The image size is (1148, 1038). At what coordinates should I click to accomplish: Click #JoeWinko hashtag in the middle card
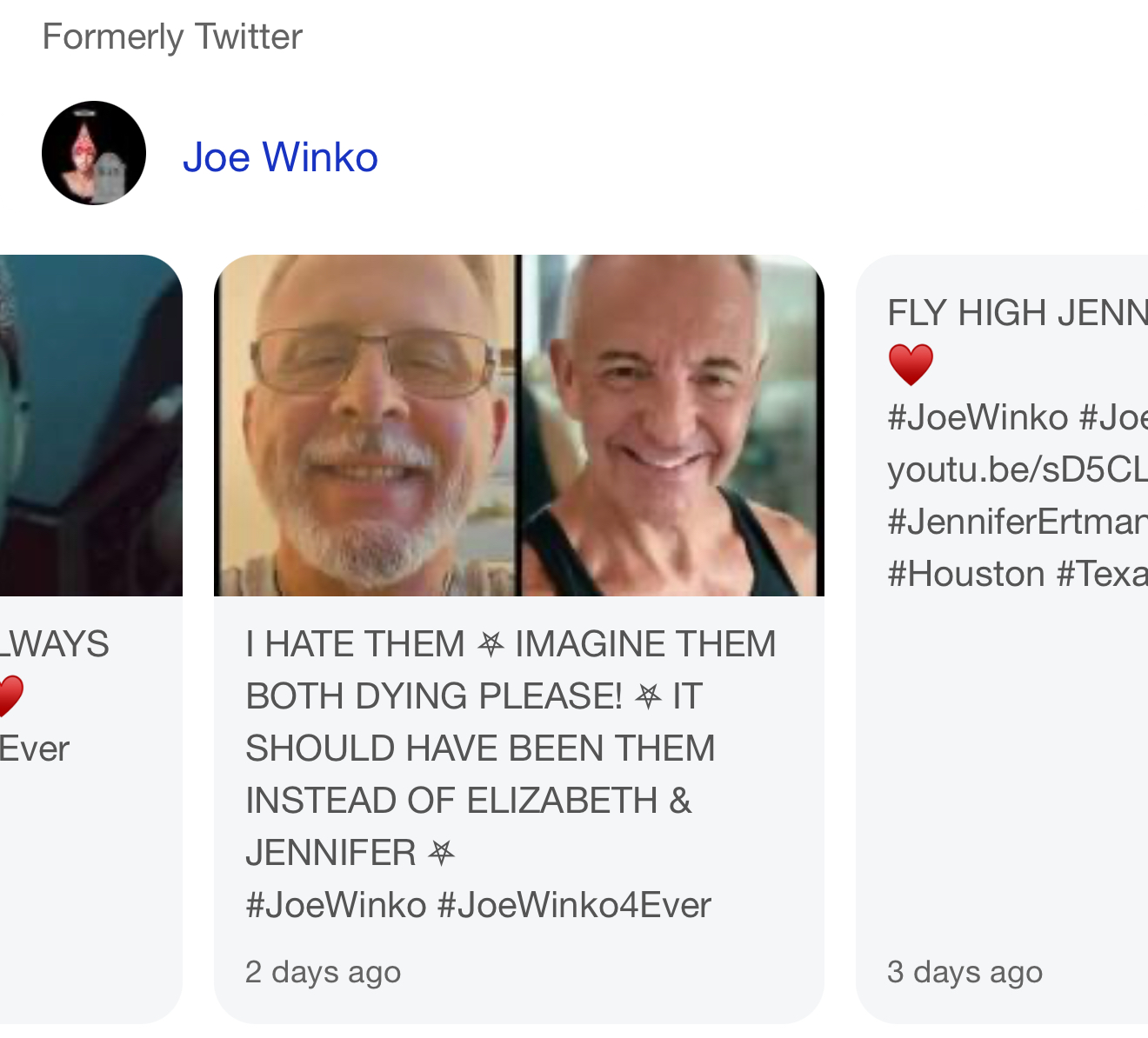coord(336,905)
